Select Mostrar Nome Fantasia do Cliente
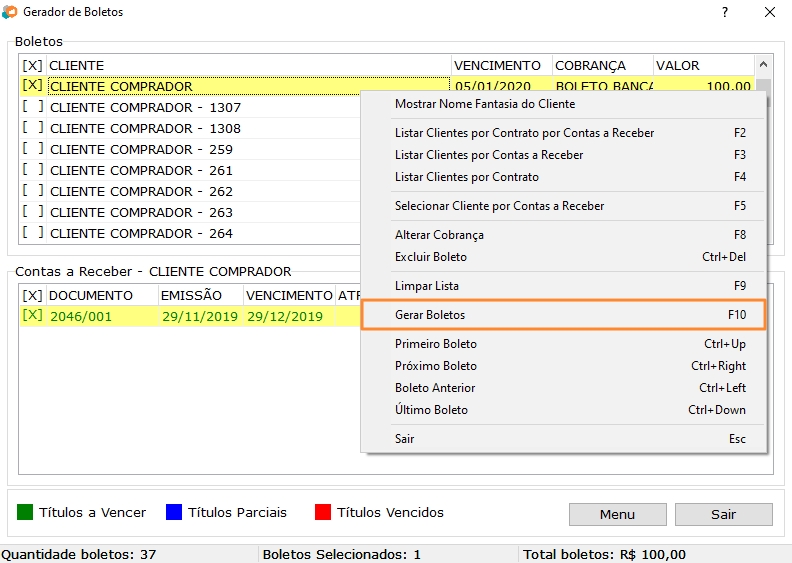 coord(485,104)
